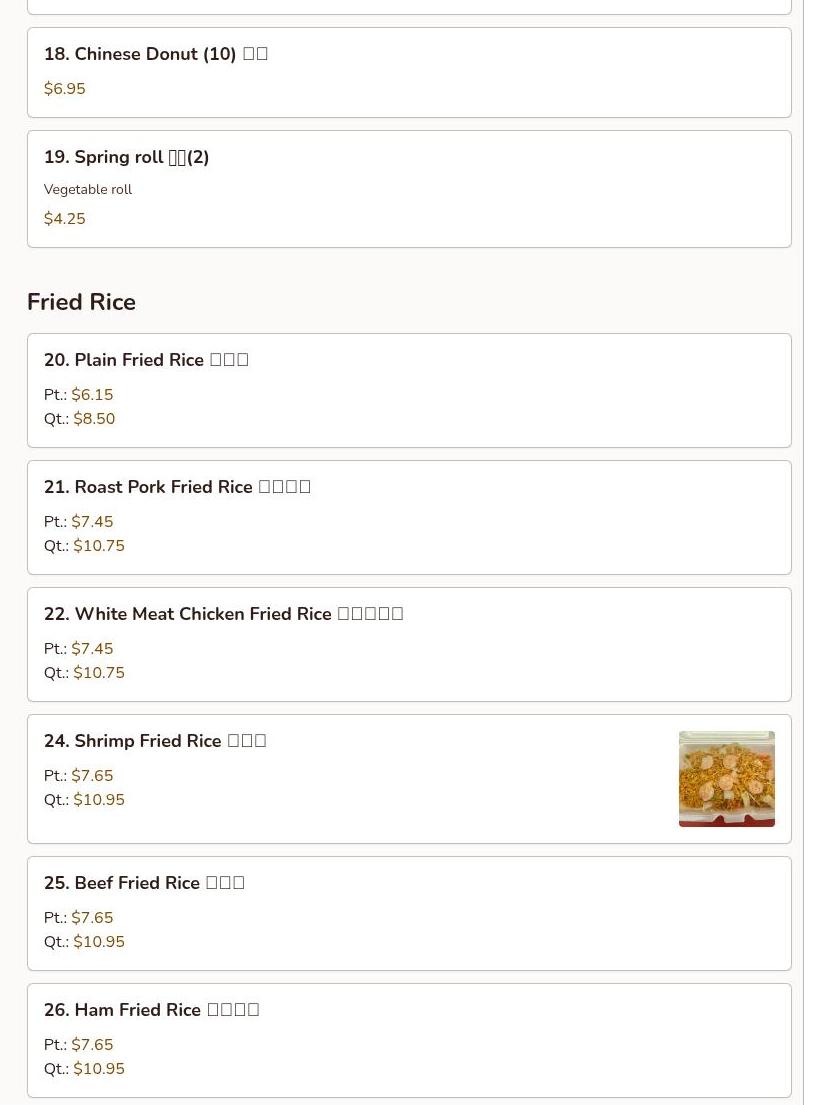Click the Spring roll $4.25 price

coord(65,219)
